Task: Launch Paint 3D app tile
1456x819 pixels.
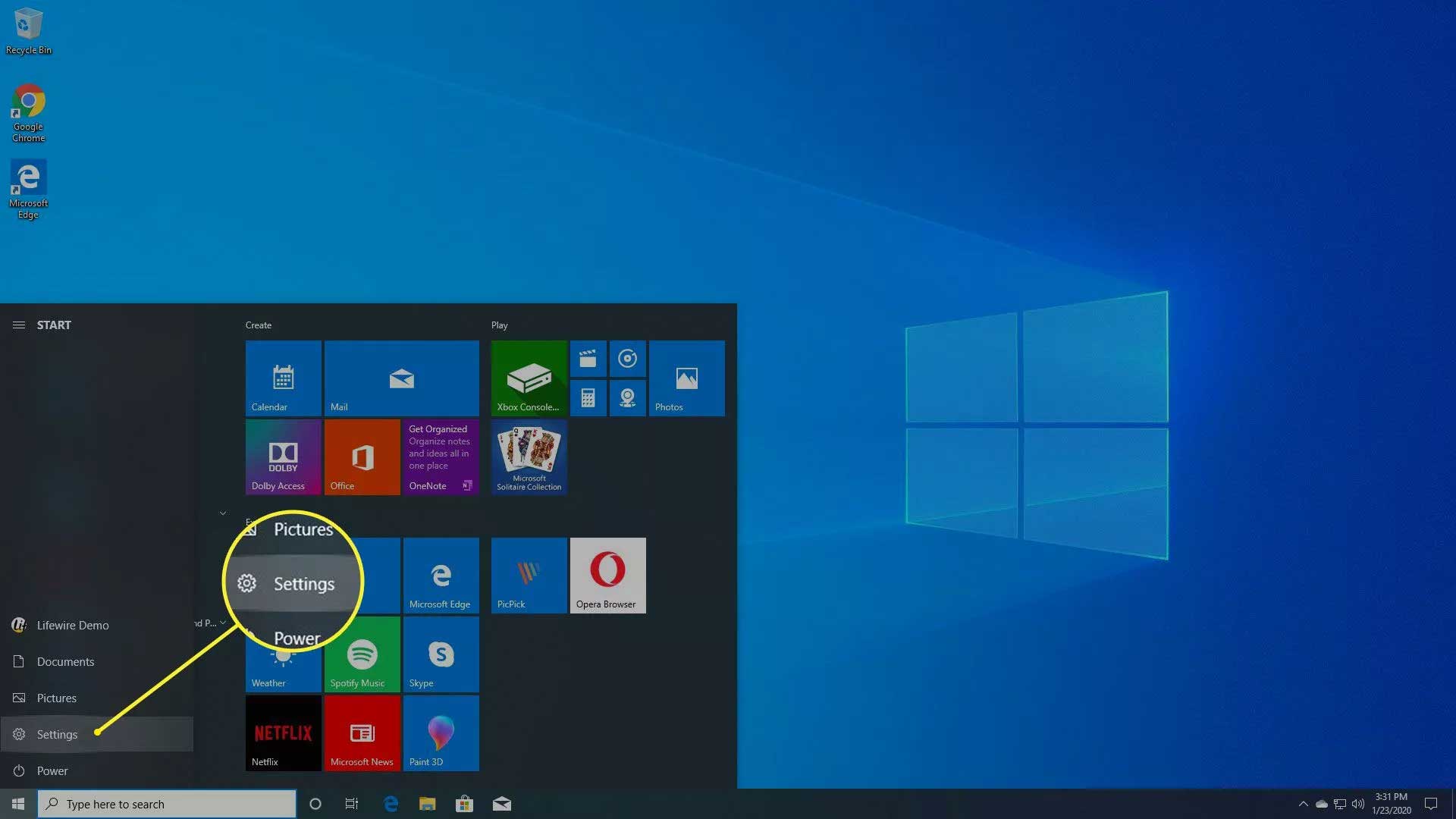Action: pyautogui.click(x=439, y=733)
